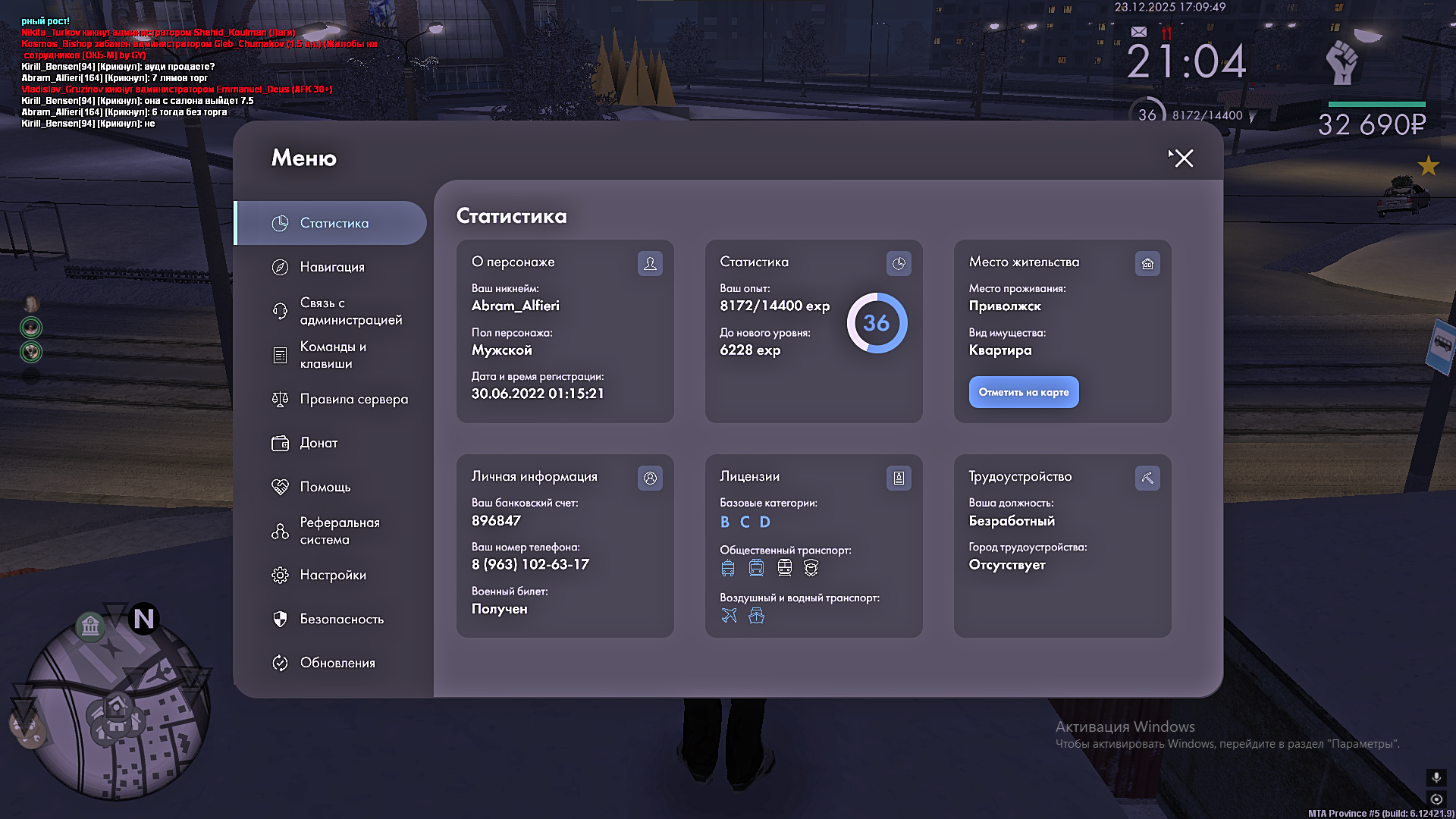This screenshot has height=819, width=1456.
Task: Click the bank building icon on minimap
Action: (x=90, y=626)
